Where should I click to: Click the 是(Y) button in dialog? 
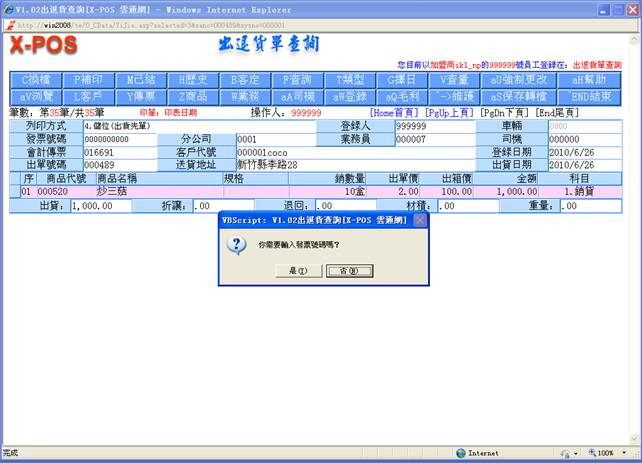(x=298, y=271)
